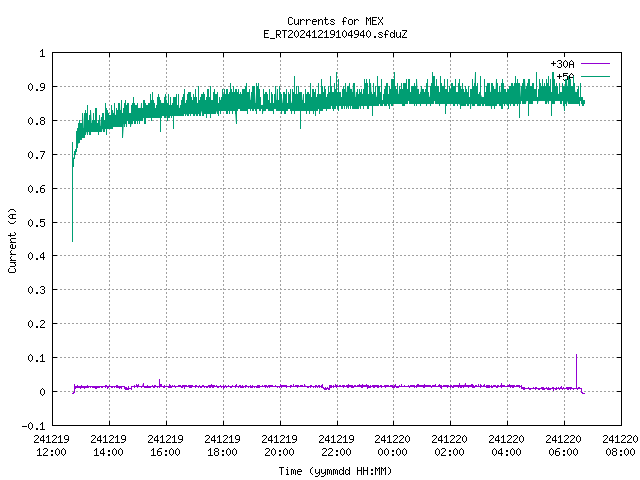This screenshot has height=480, width=640.
Task: Click x-axis label '241219 16:00'
Action: point(165,446)
